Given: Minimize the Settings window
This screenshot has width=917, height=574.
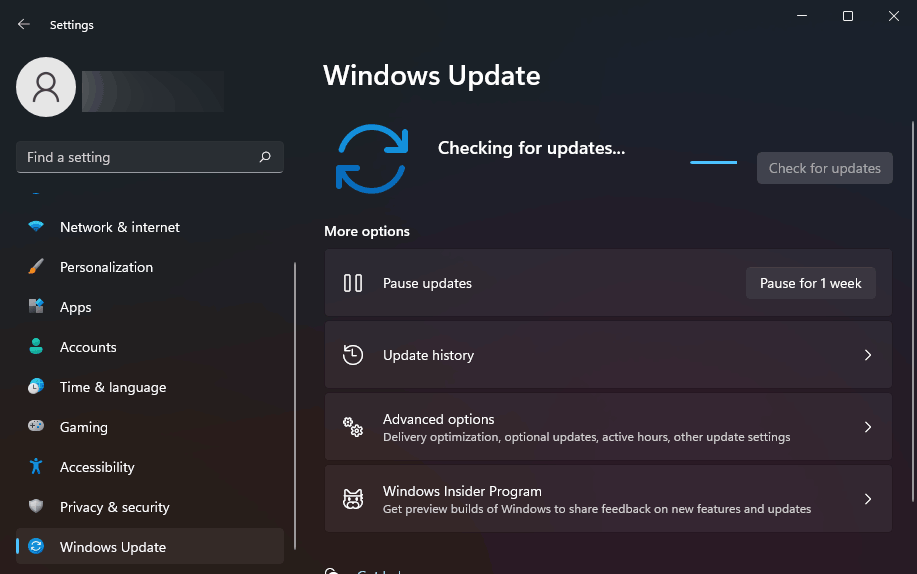Looking at the screenshot, I should point(802,16).
